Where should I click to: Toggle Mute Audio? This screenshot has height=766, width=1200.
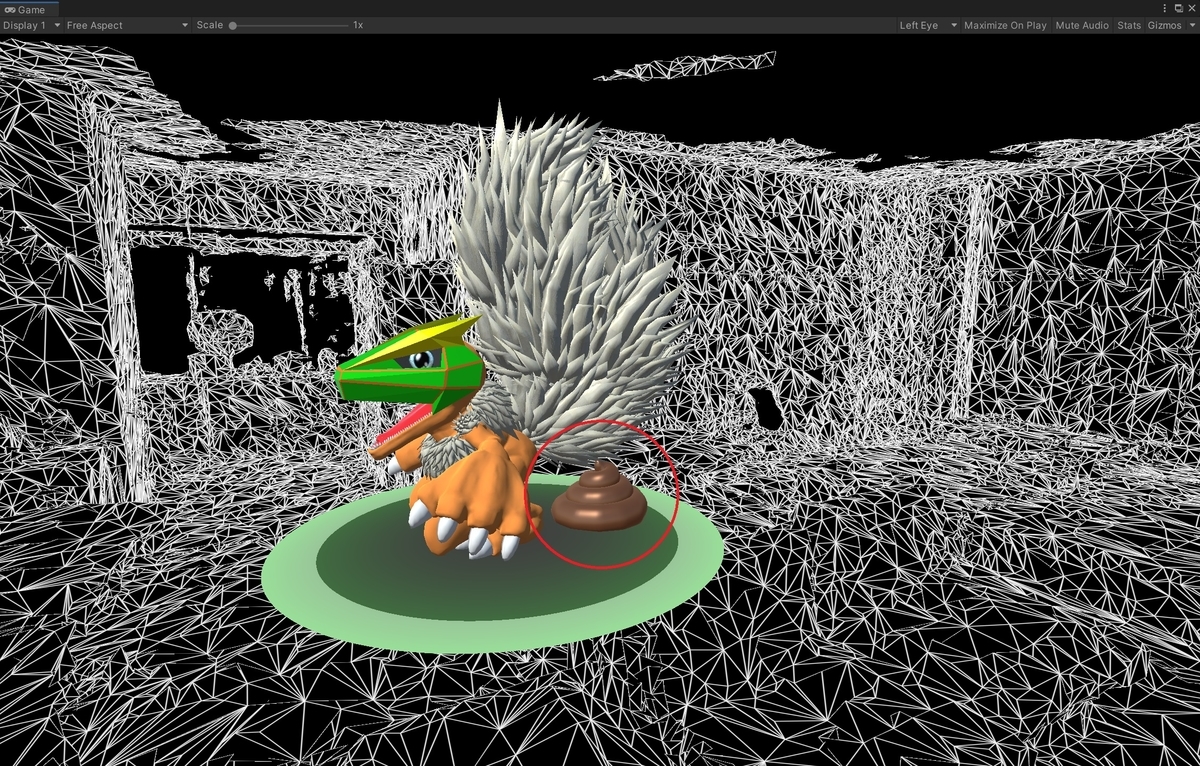coord(1082,25)
